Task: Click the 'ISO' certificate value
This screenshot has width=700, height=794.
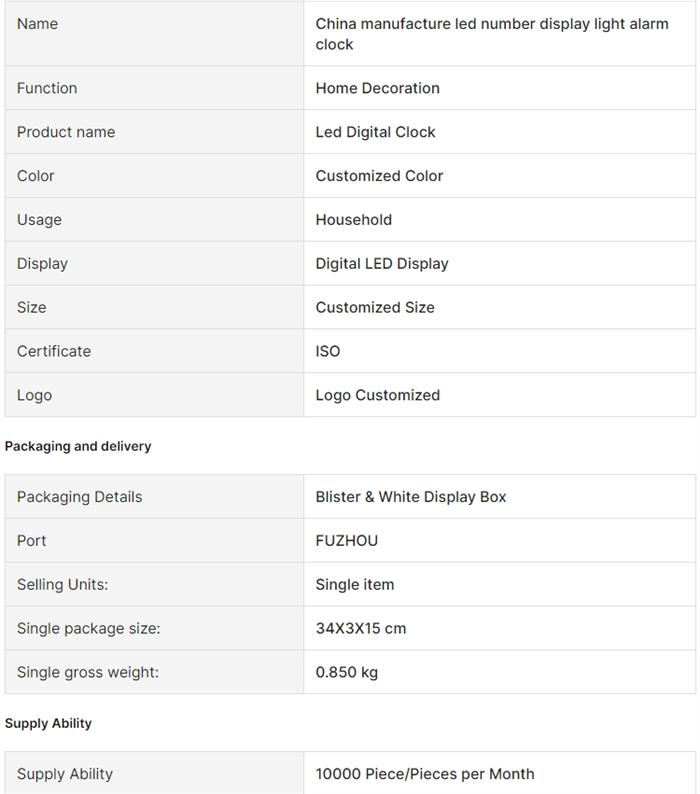Action: pos(328,352)
